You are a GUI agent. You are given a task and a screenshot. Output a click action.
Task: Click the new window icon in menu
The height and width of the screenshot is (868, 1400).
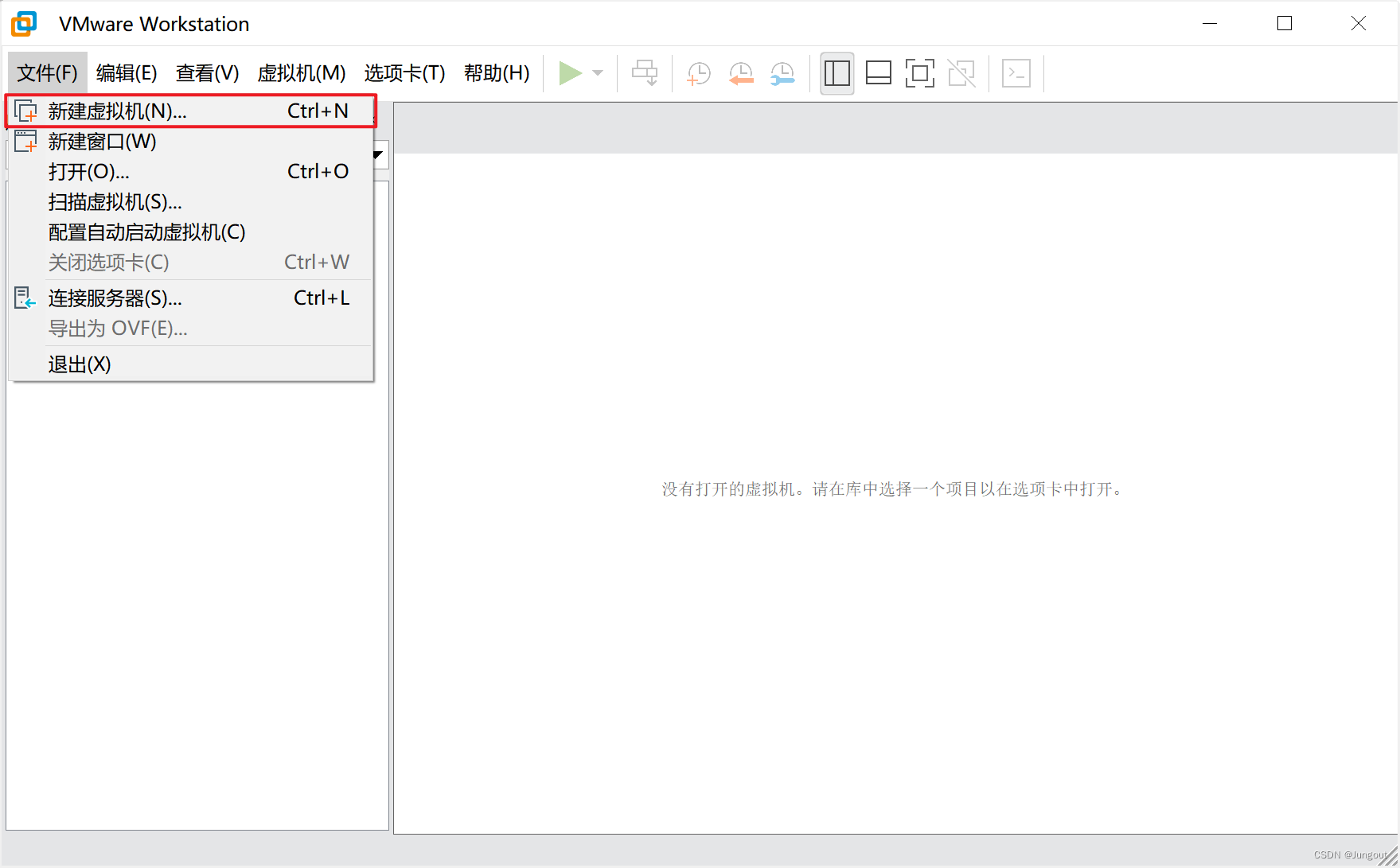point(25,141)
